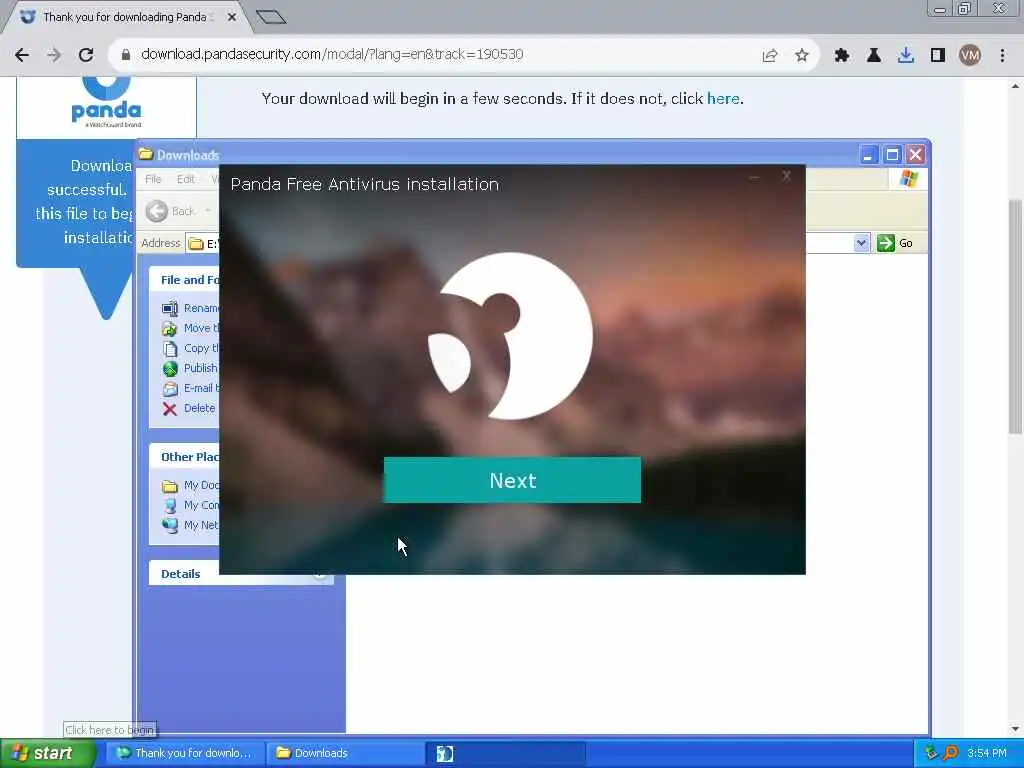Screen dimensions: 1024x768
Task: Go back in Chrome browser
Action: [22, 55]
